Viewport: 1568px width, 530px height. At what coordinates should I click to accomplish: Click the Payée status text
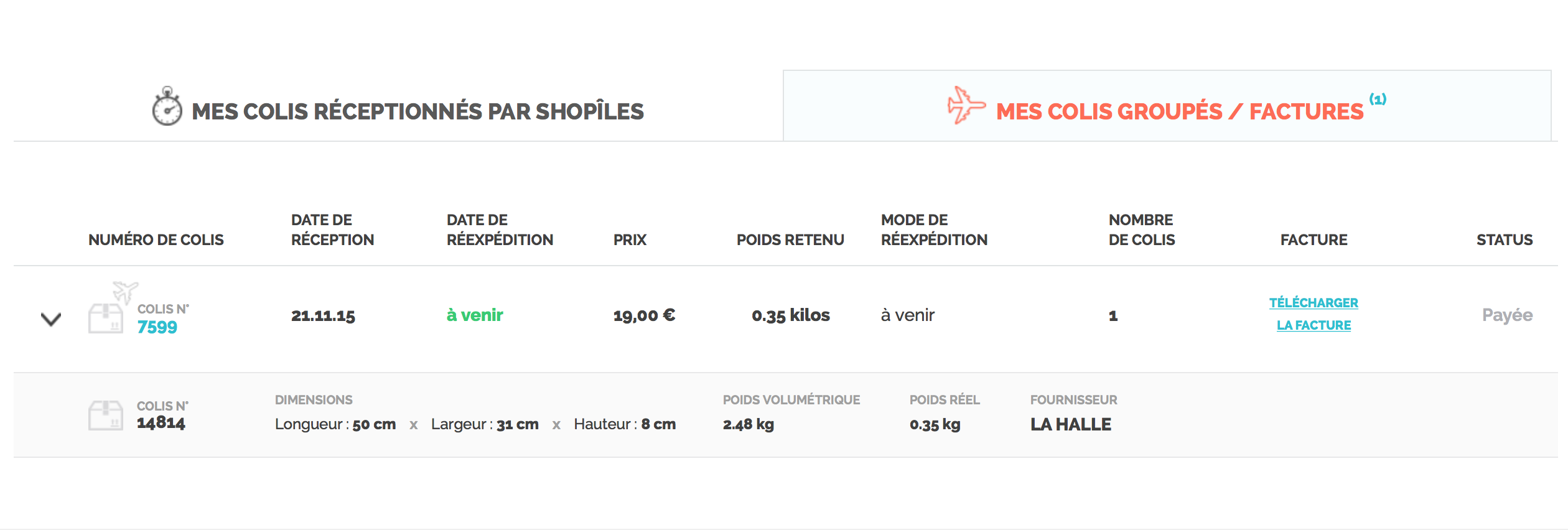[x=1507, y=315]
